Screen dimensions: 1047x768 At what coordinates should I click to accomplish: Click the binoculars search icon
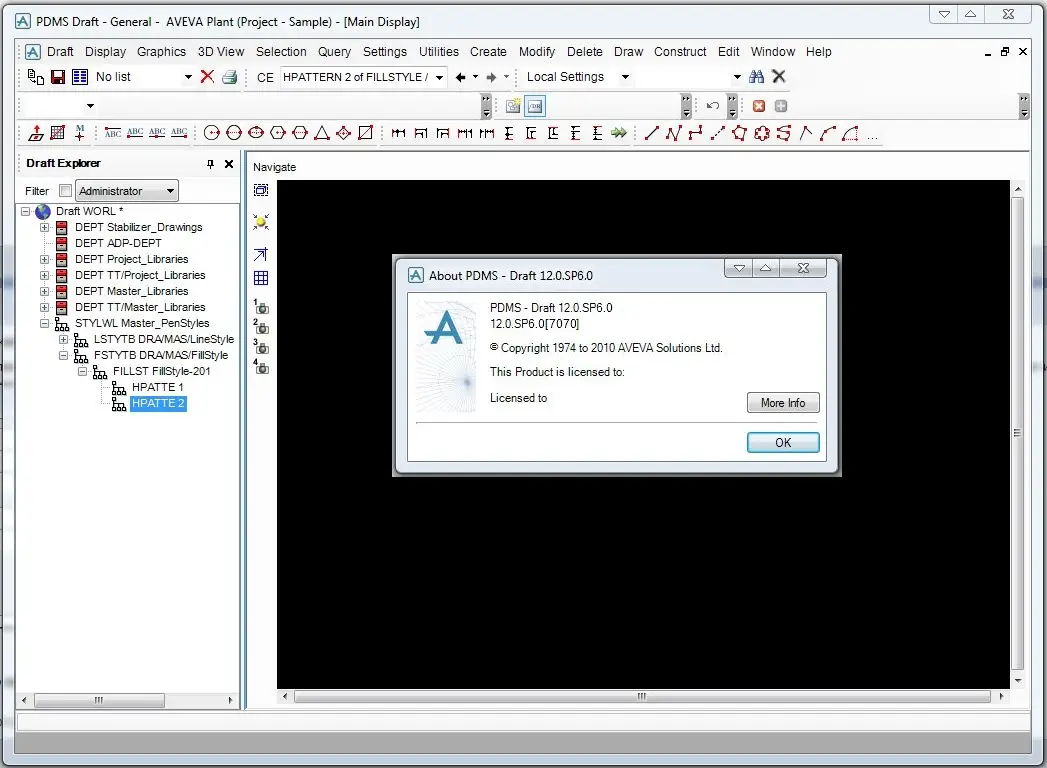[x=757, y=77]
